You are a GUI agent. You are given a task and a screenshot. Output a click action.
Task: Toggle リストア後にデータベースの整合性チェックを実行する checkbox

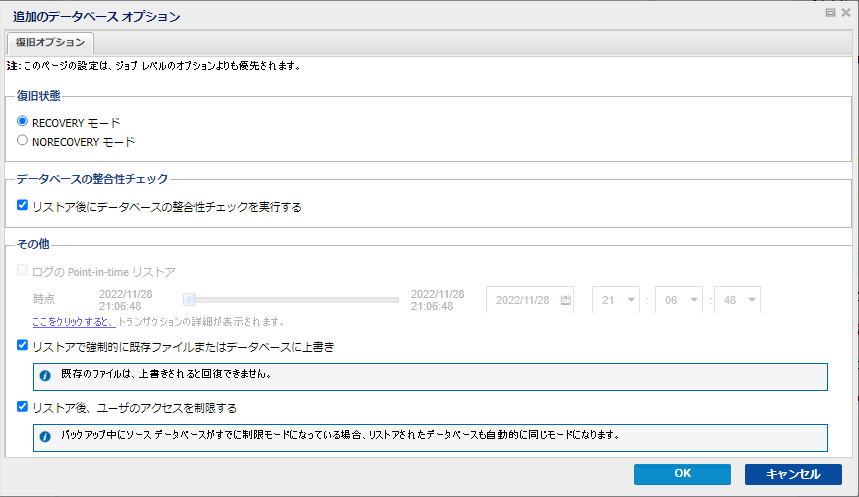[x=22, y=205]
